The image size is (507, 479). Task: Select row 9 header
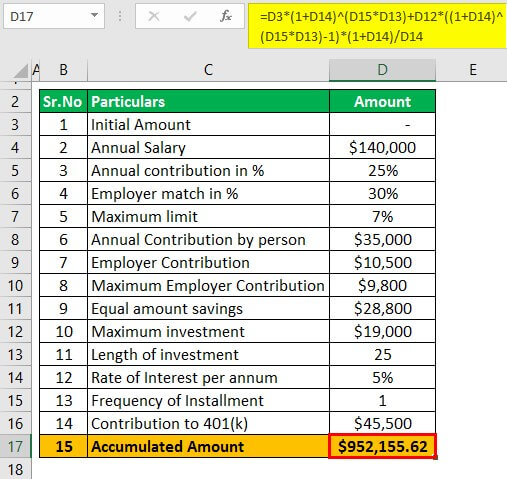(15, 262)
